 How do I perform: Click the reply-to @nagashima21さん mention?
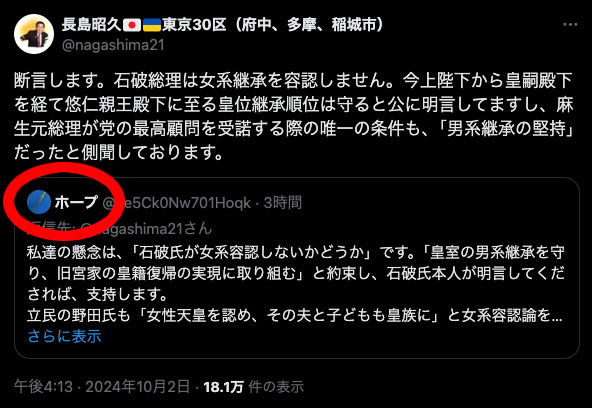click(x=146, y=228)
